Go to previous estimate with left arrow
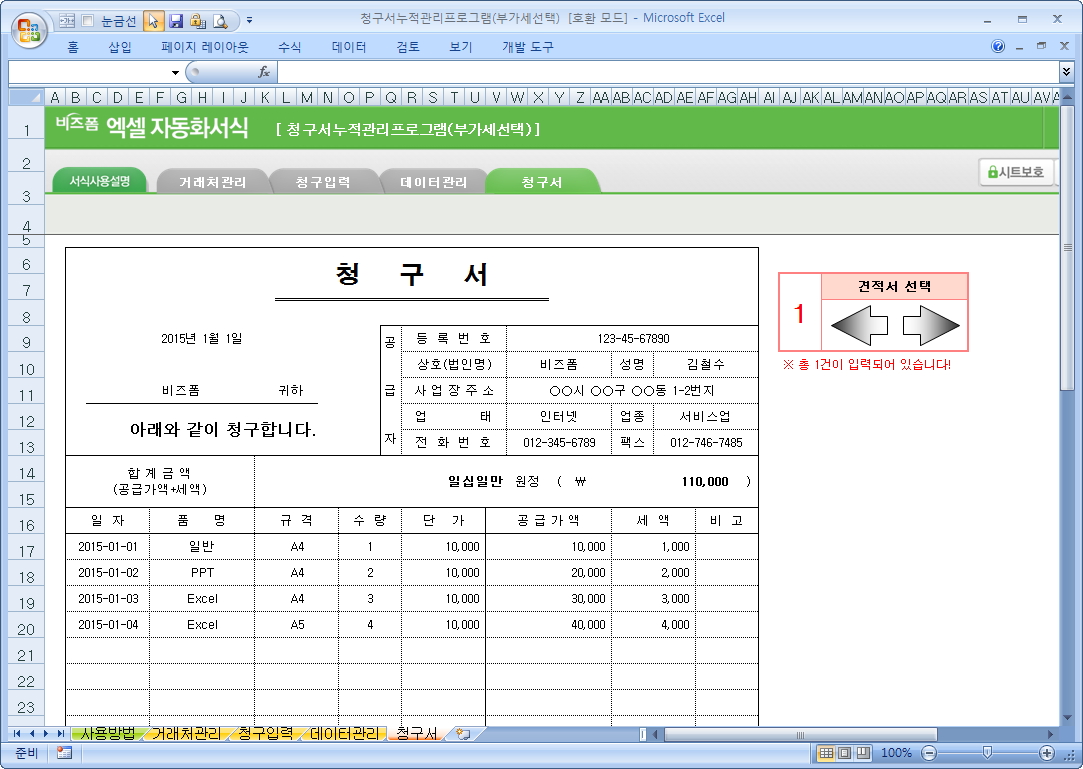The image size is (1083, 769). pos(859,326)
